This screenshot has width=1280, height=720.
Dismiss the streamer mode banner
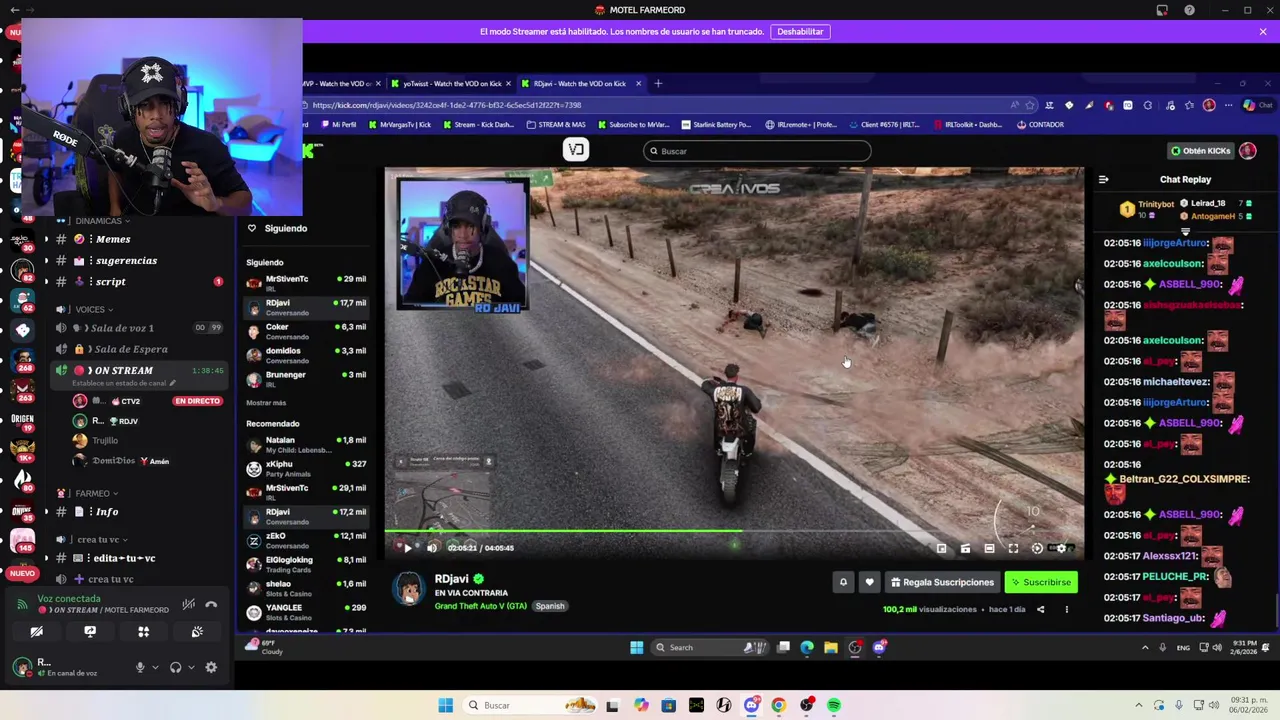coord(1263,32)
